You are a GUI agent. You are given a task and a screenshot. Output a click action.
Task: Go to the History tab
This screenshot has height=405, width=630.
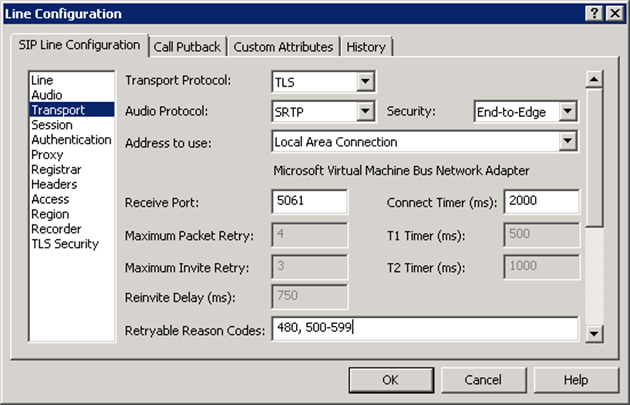pos(366,47)
